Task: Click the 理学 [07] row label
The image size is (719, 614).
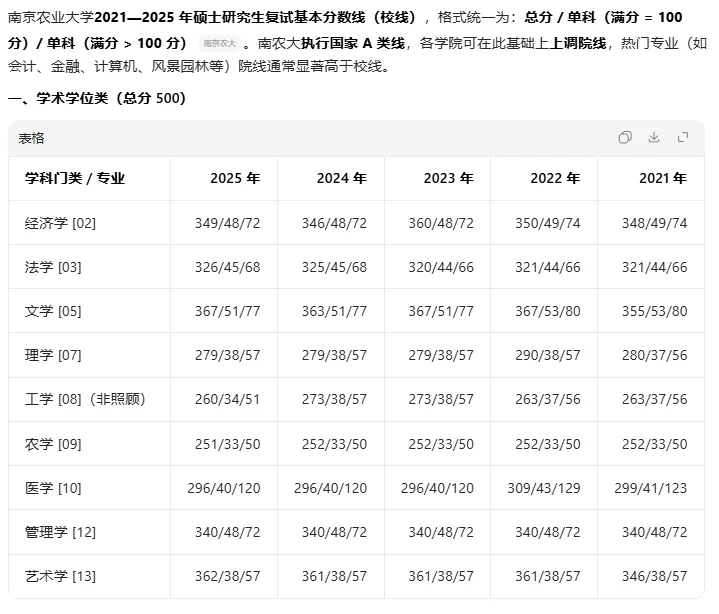Action: (53, 355)
